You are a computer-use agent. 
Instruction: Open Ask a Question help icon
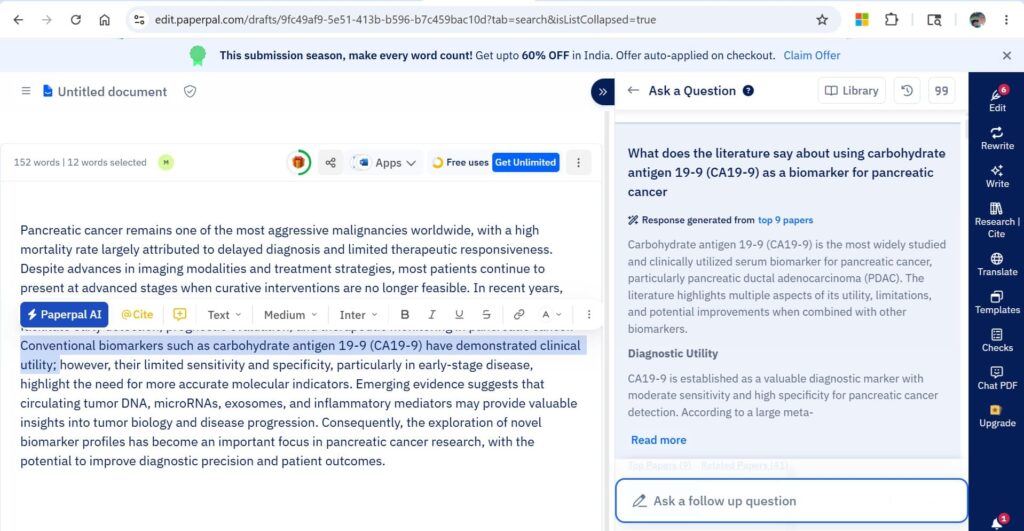[x=748, y=91]
